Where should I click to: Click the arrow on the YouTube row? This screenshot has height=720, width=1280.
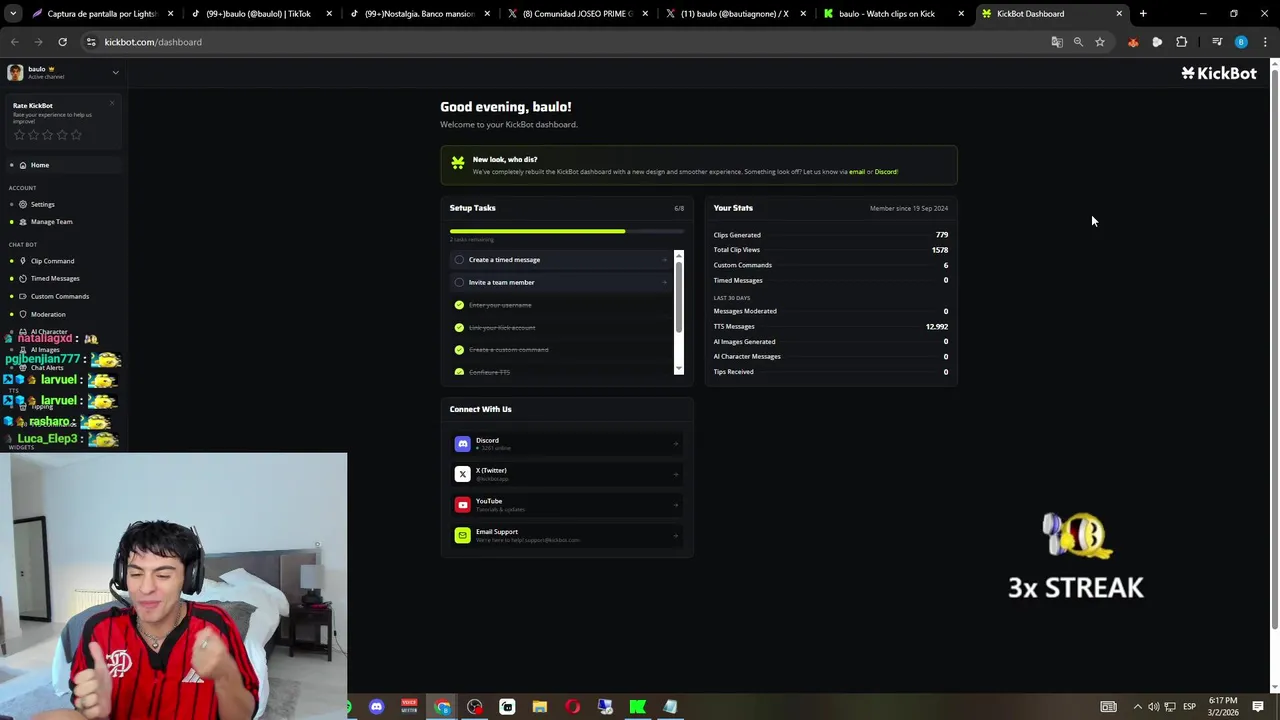pos(676,505)
